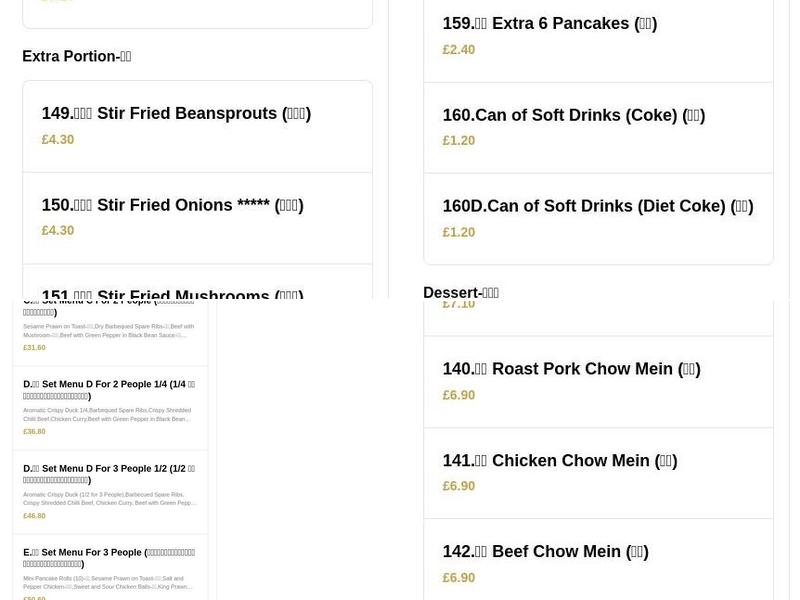Viewport: 800px width, 600px height.
Task: Open the Stir Fried Onions dish entry
Action: click(172, 205)
